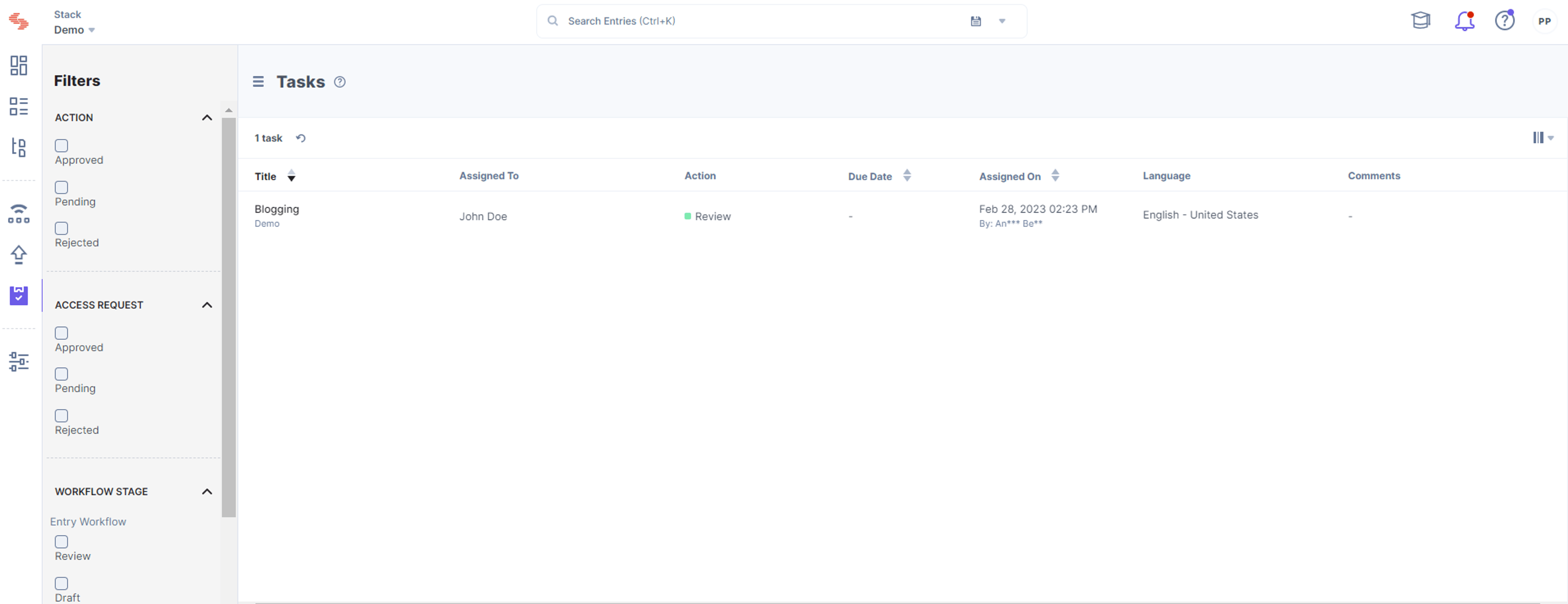Open the Blogging task entry

[276, 209]
